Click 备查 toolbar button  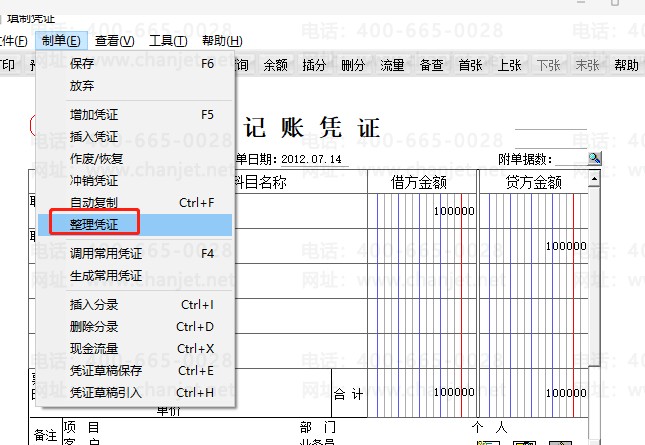[x=432, y=65]
